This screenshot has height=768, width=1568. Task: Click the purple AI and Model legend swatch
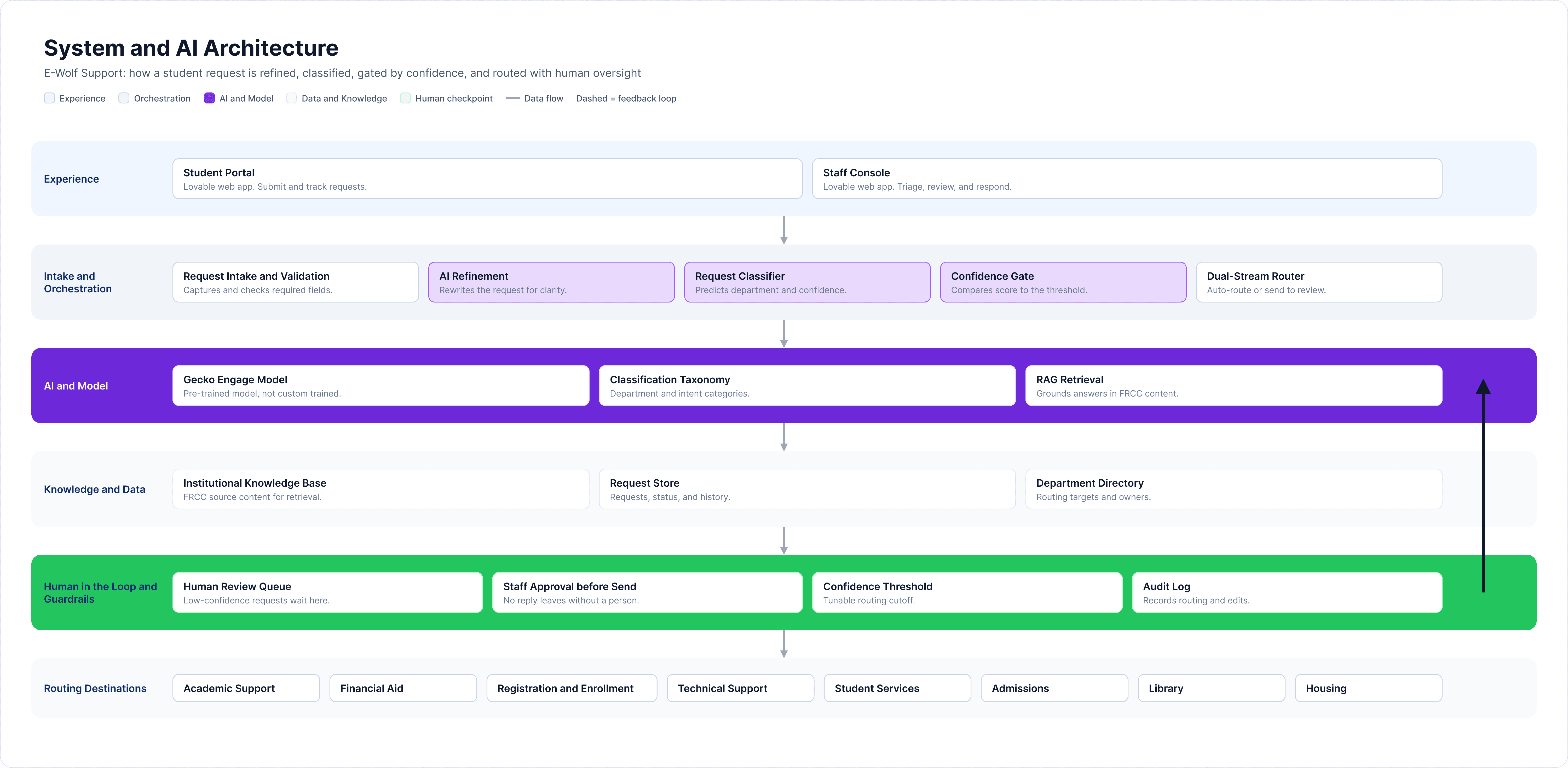[x=209, y=98]
